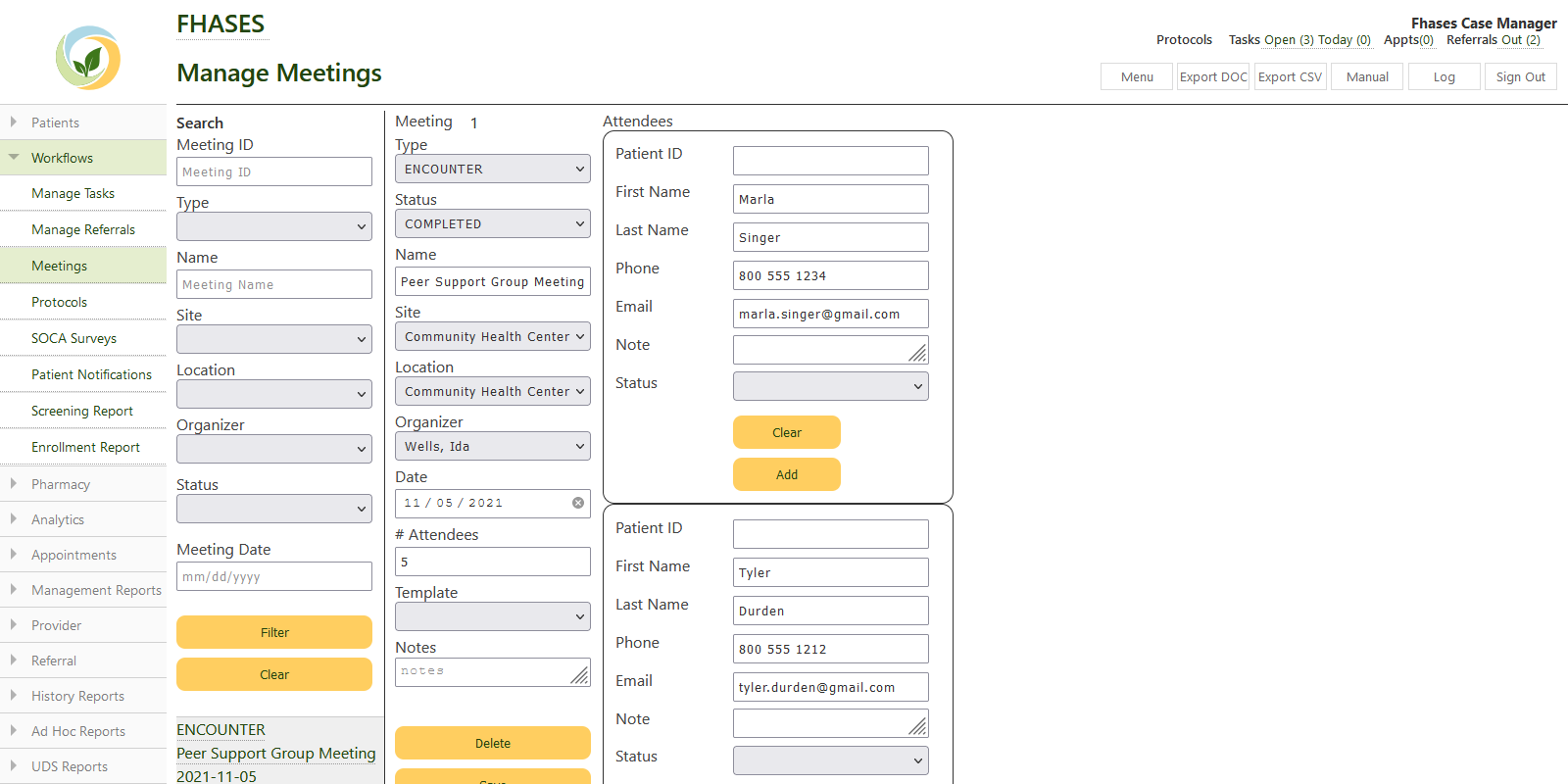Open Protocols in the sidebar

83,302
